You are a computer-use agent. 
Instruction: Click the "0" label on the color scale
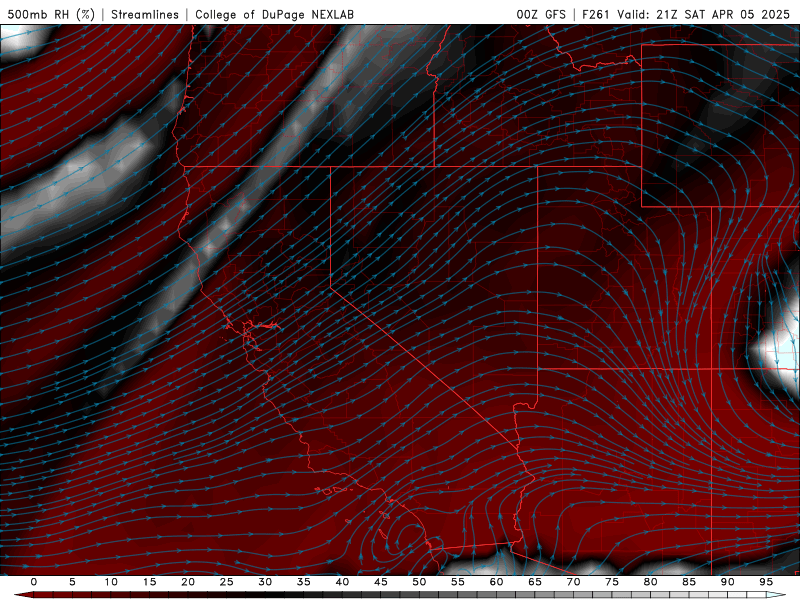pos(34,582)
